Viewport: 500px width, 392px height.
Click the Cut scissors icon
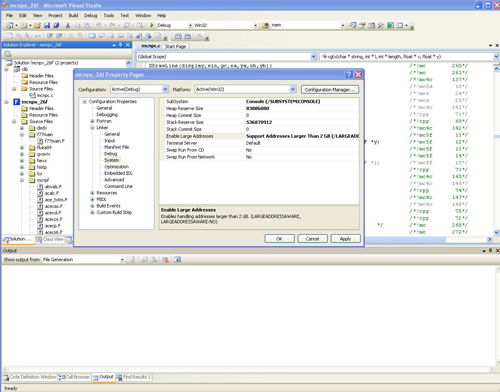click(x=68, y=25)
